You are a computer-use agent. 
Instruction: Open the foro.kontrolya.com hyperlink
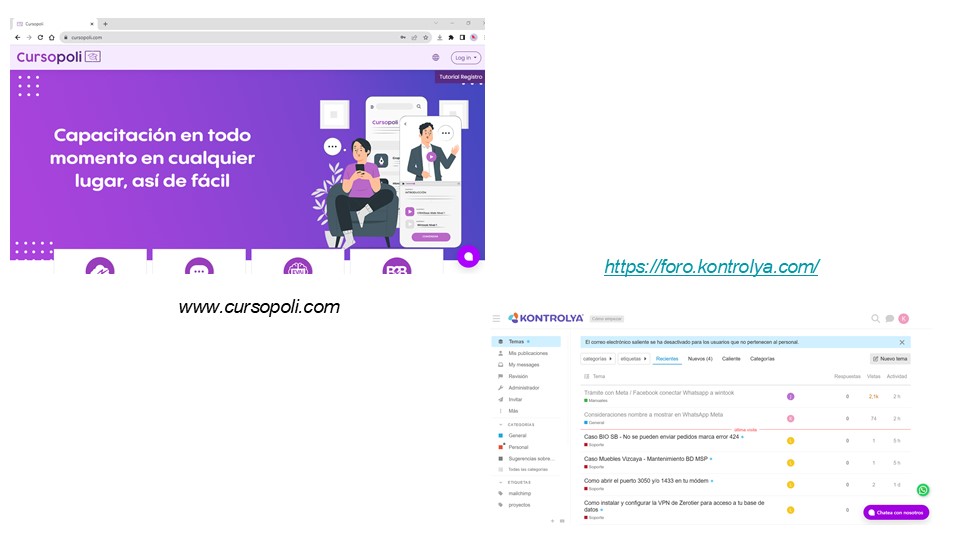click(711, 266)
